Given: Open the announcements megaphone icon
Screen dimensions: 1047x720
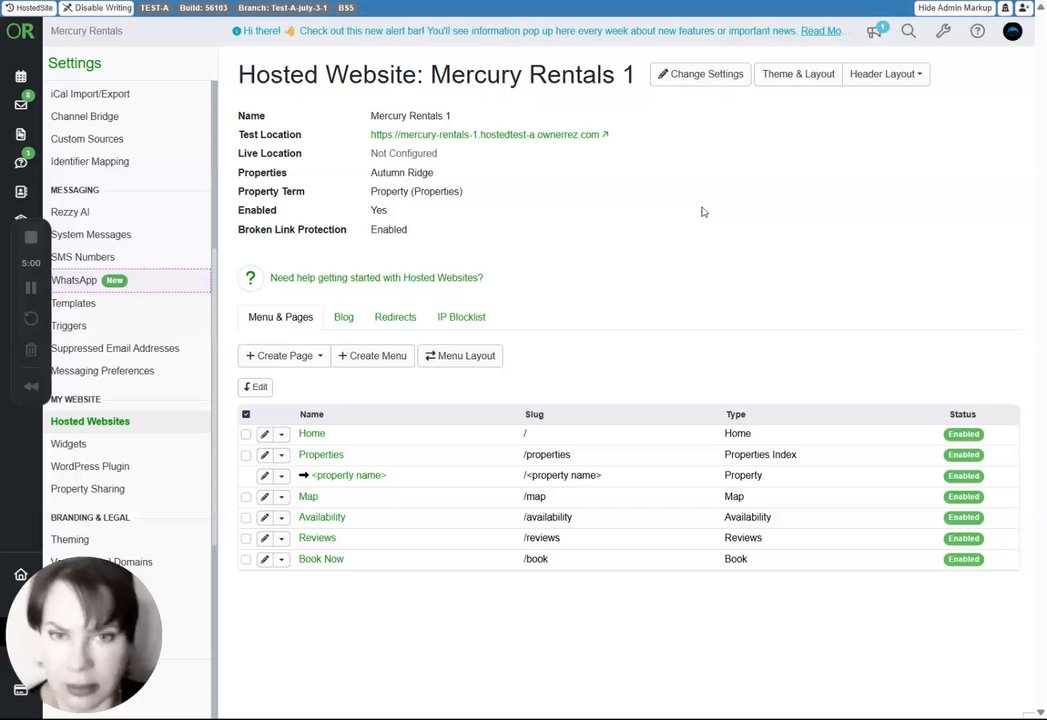Looking at the screenshot, I should [875, 31].
